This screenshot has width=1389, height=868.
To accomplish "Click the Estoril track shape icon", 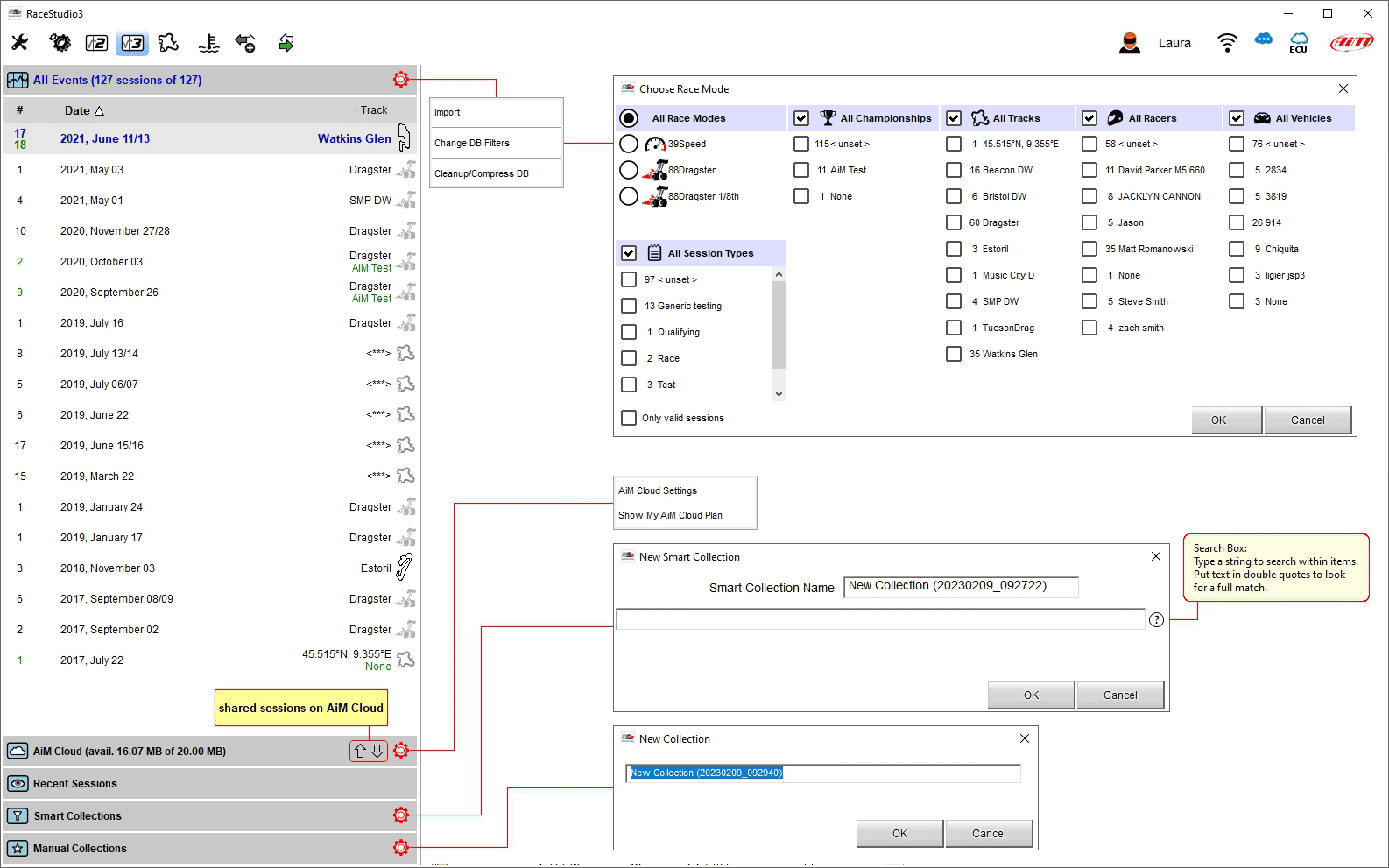I will click(404, 567).
